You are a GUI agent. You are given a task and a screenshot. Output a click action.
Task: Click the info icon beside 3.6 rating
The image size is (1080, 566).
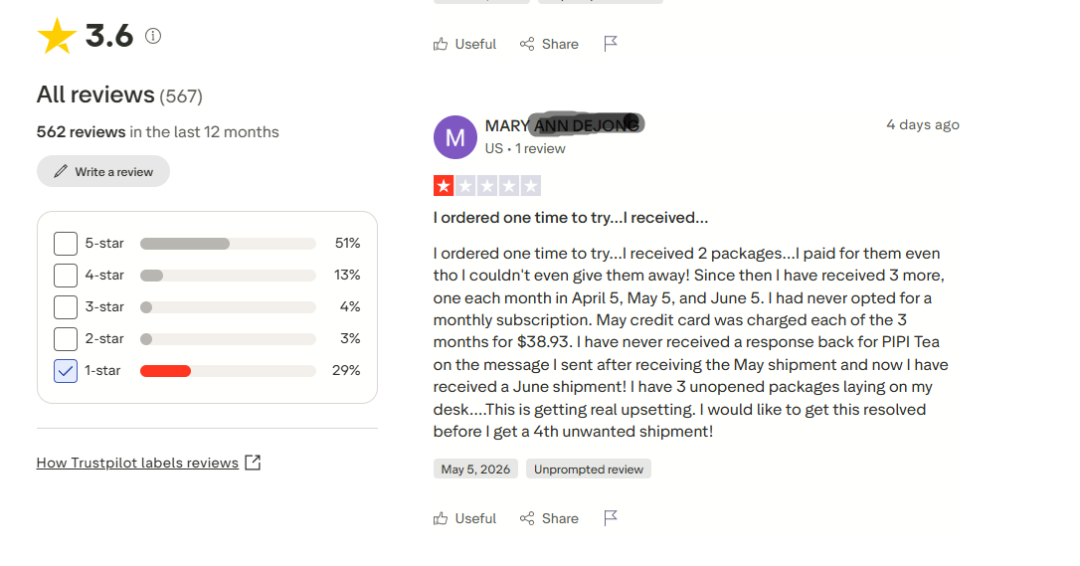click(153, 36)
